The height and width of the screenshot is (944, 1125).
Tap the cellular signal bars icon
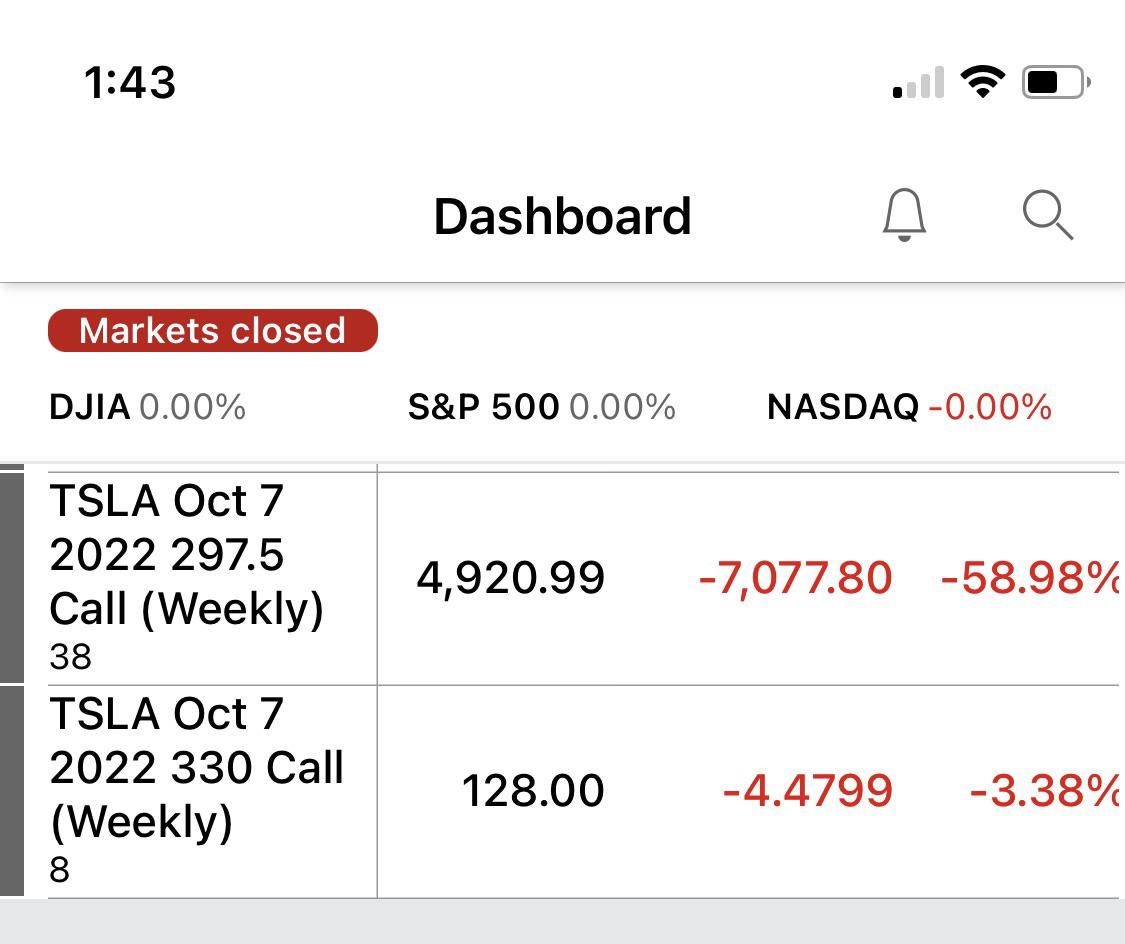[x=918, y=84]
